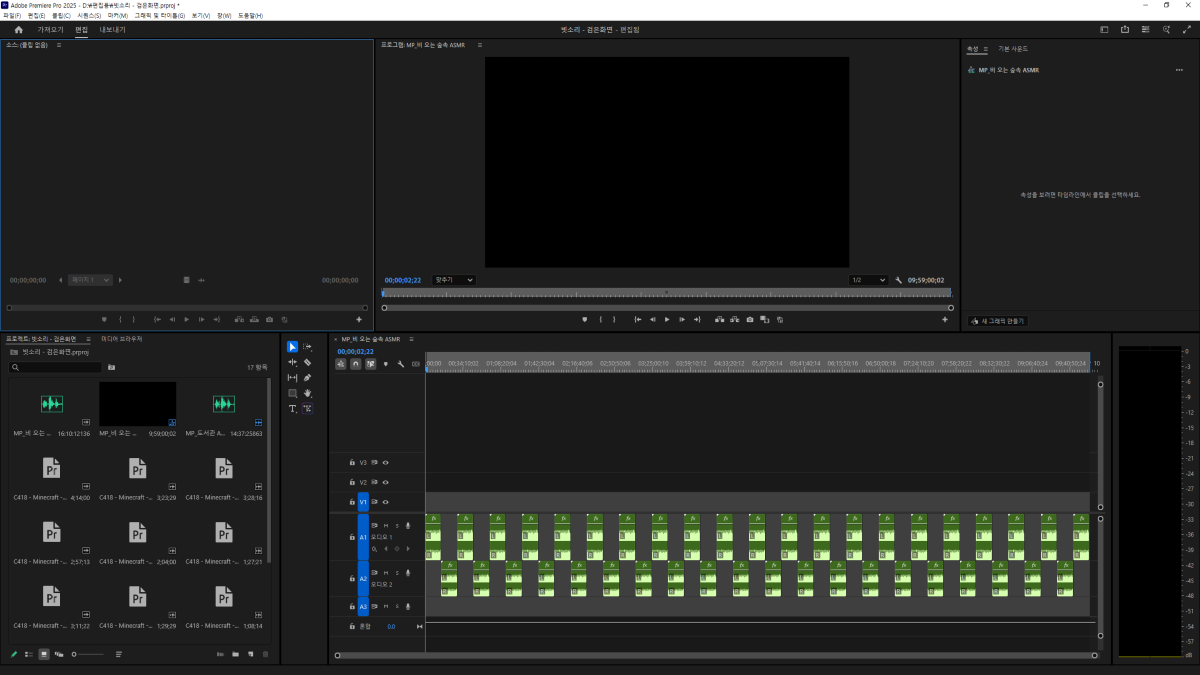The image size is (1200, 675).
Task: Select the Track Select Forward tool
Action: click(308, 347)
